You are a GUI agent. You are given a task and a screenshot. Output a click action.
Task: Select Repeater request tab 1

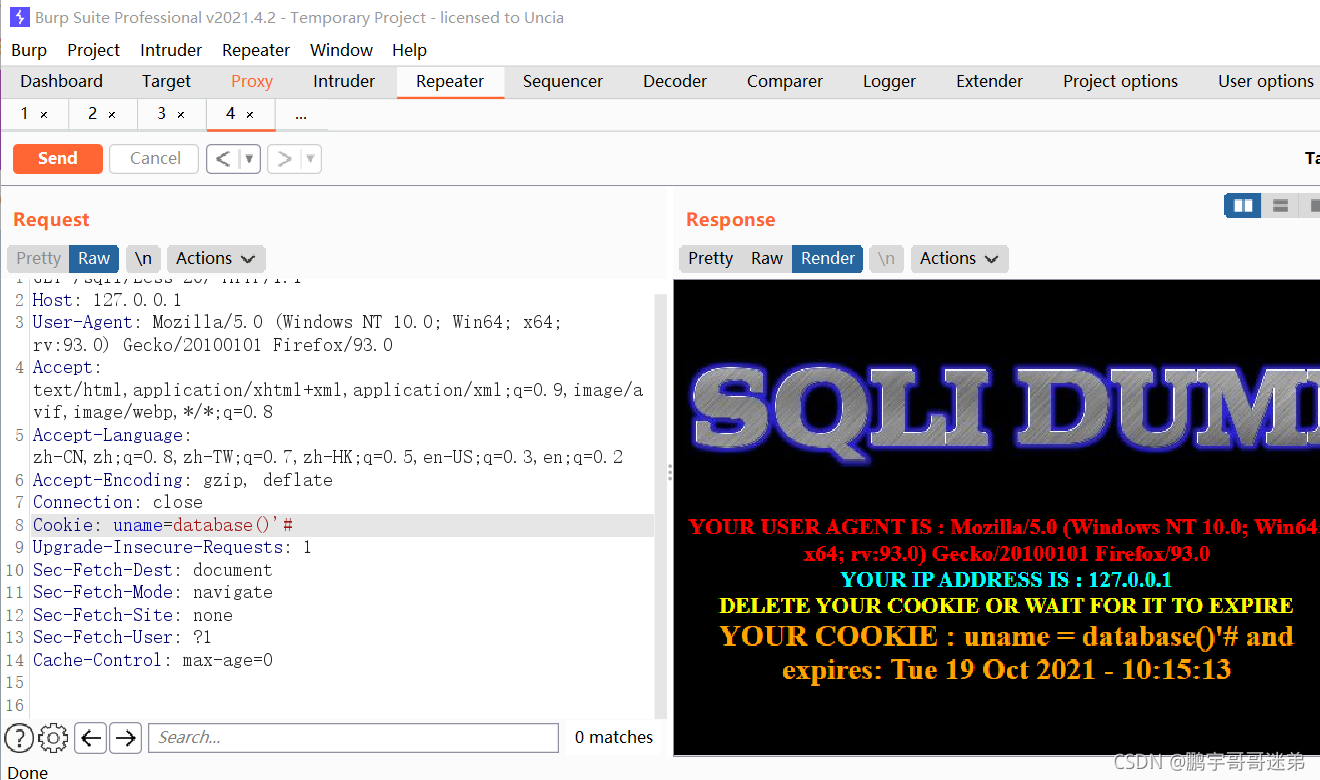[25, 114]
